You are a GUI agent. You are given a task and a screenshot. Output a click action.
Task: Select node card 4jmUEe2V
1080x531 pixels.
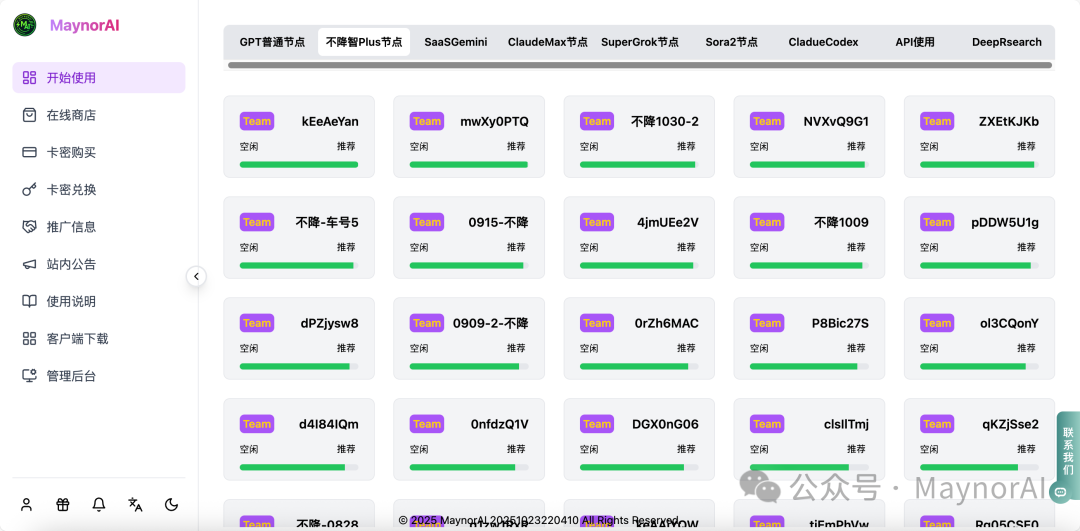pos(639,238)
